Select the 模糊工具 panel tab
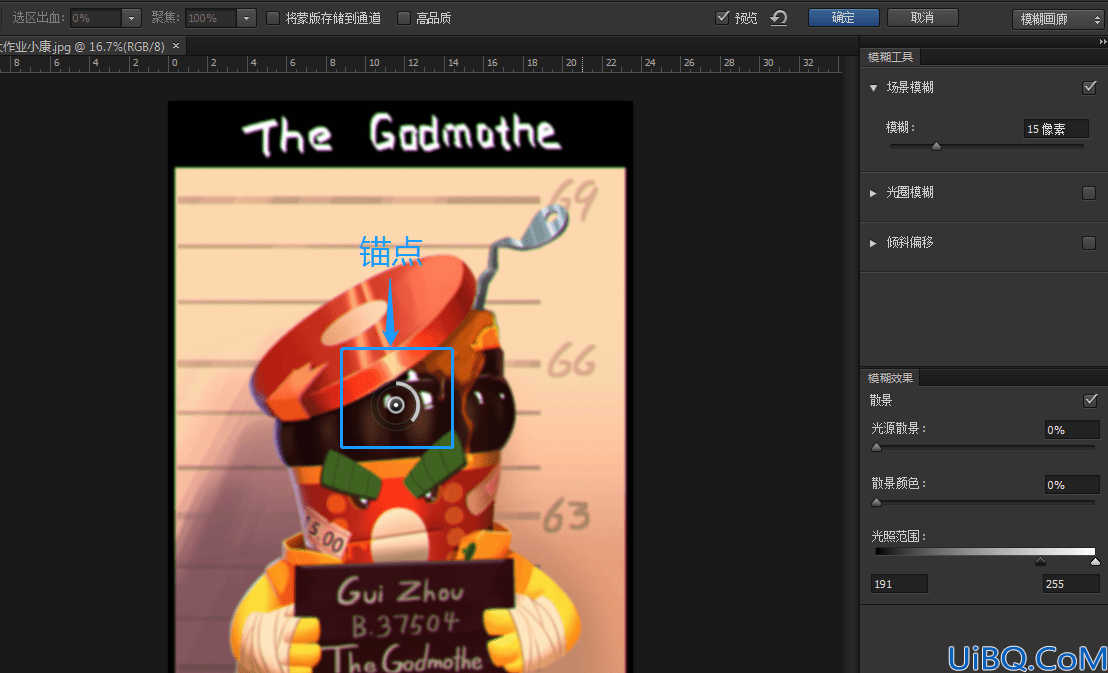The height and width of the screenshot is (673, 1108). point(890,58)
